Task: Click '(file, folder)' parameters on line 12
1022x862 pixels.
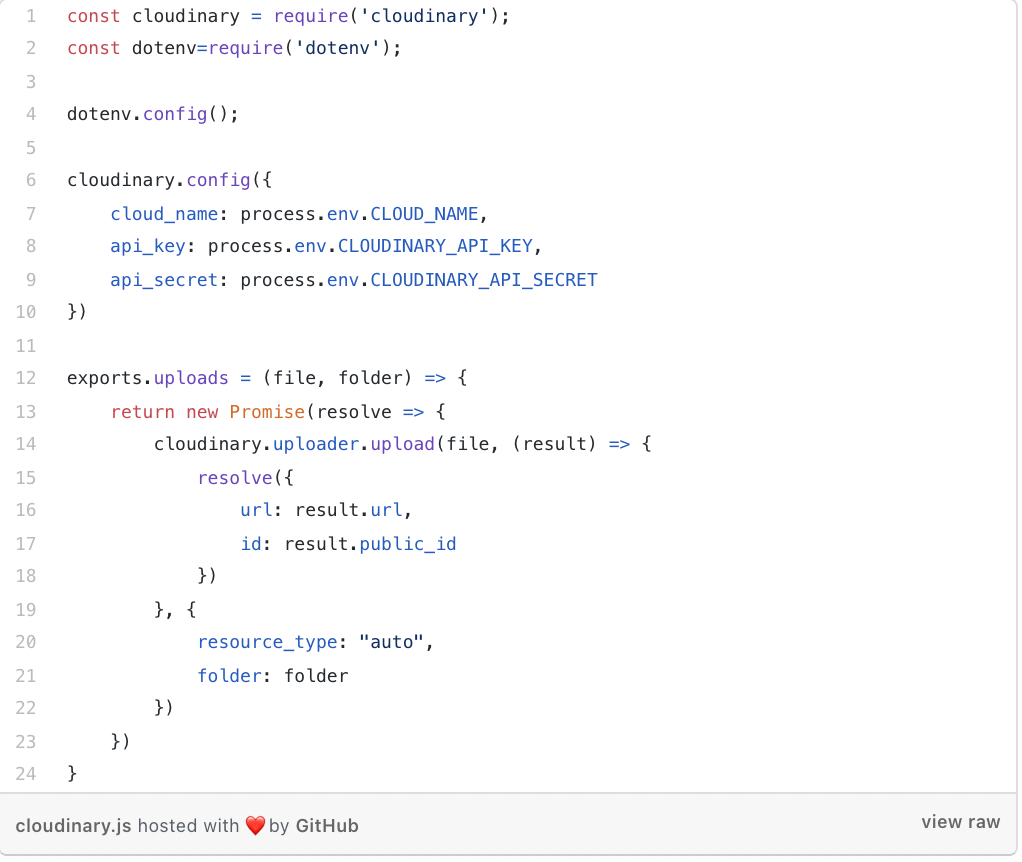Action: [338, 378]
